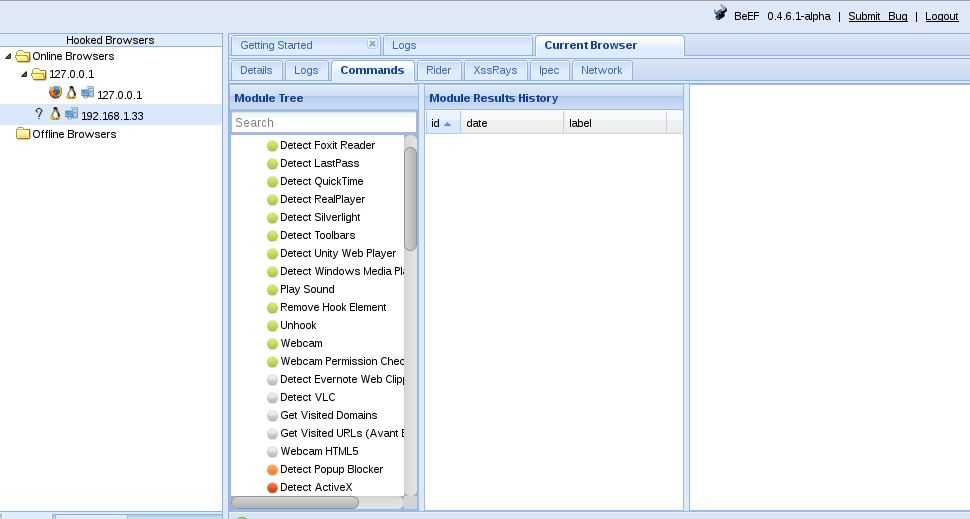Click green status dot beside Detect Foxit Reader

pyautogui.click(x=272, y=146)
